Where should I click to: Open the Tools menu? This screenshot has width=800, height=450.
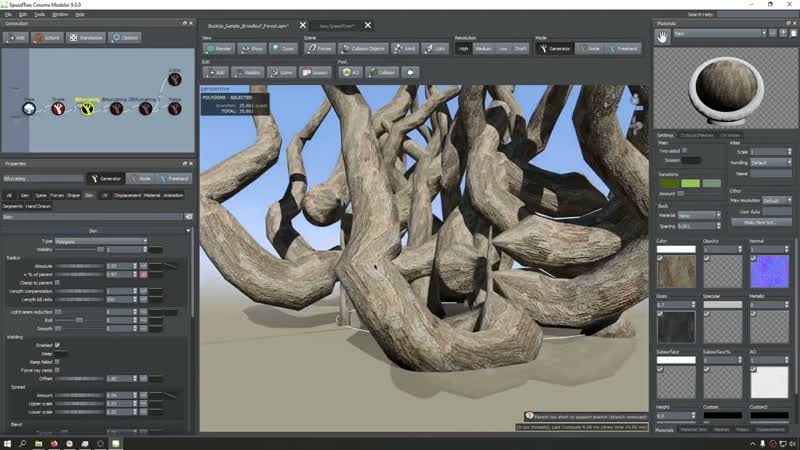pyautogui.click(x=39, y=14)
